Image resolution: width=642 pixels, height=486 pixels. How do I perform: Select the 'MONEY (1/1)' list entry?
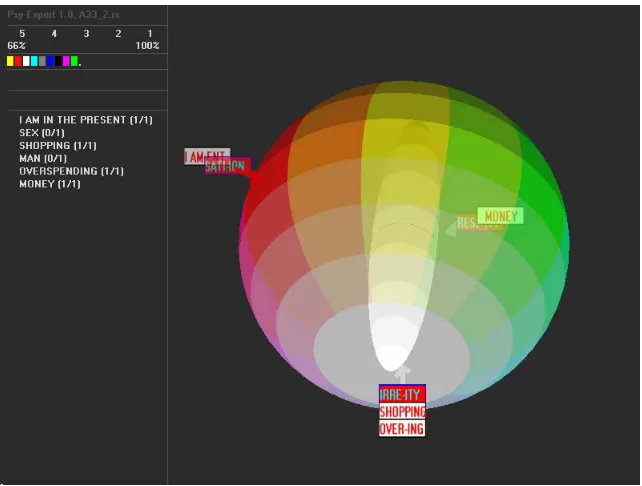50,184
